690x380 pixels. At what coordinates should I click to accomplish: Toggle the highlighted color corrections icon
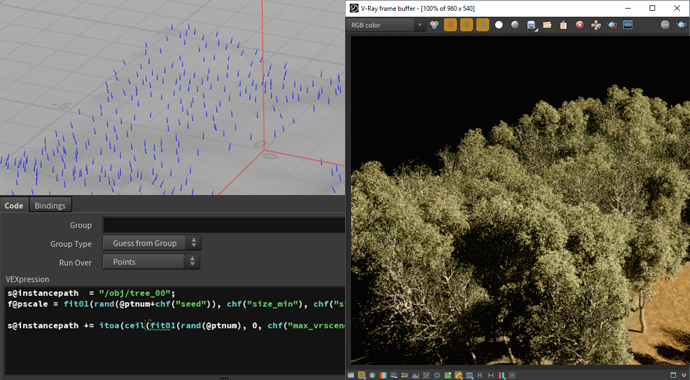pos(362,375)
